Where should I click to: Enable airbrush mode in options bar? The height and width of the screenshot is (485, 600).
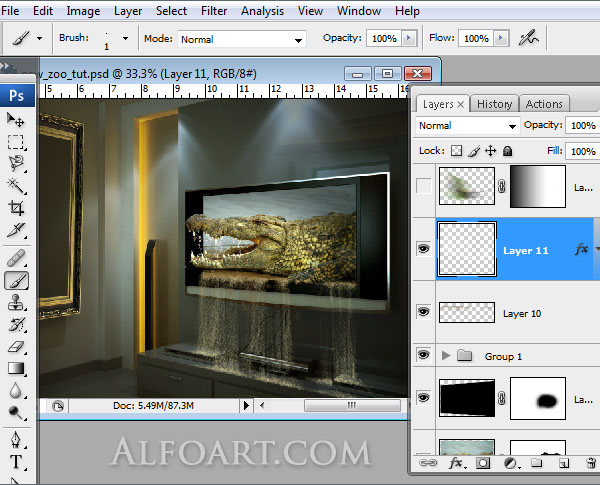tap(528, 38)
